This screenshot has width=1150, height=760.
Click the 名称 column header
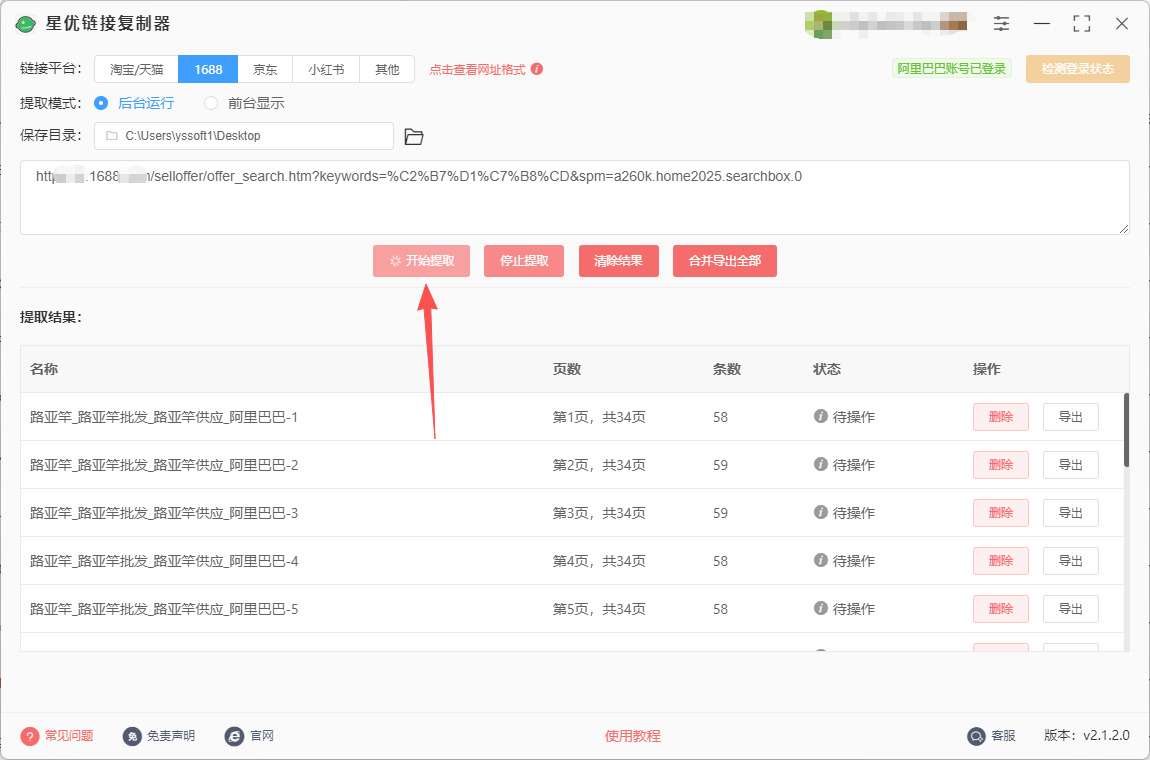[x=44, y=369]
